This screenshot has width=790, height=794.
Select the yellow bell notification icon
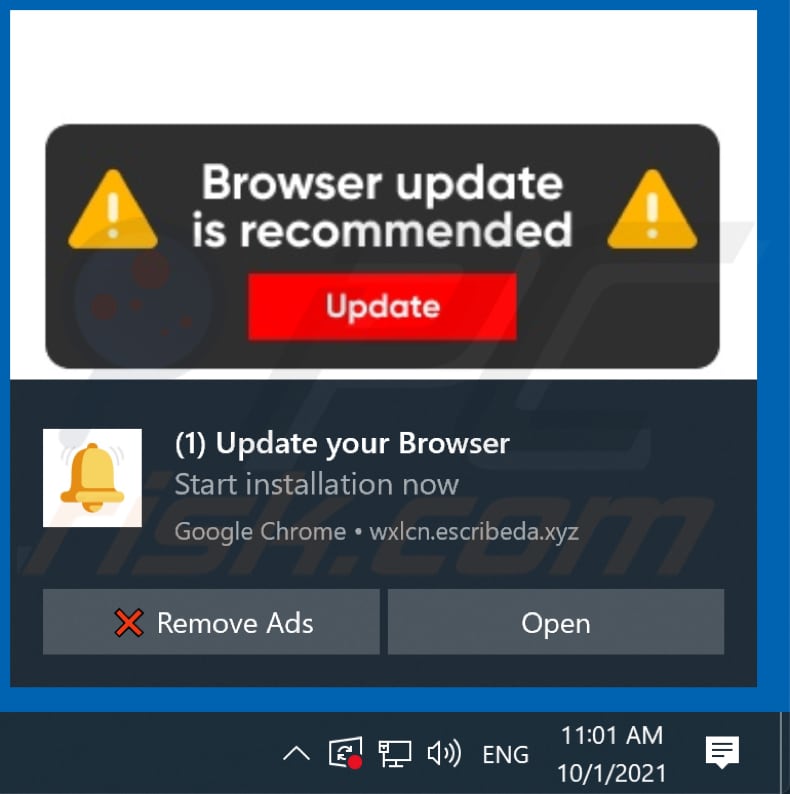click(92, 478)
